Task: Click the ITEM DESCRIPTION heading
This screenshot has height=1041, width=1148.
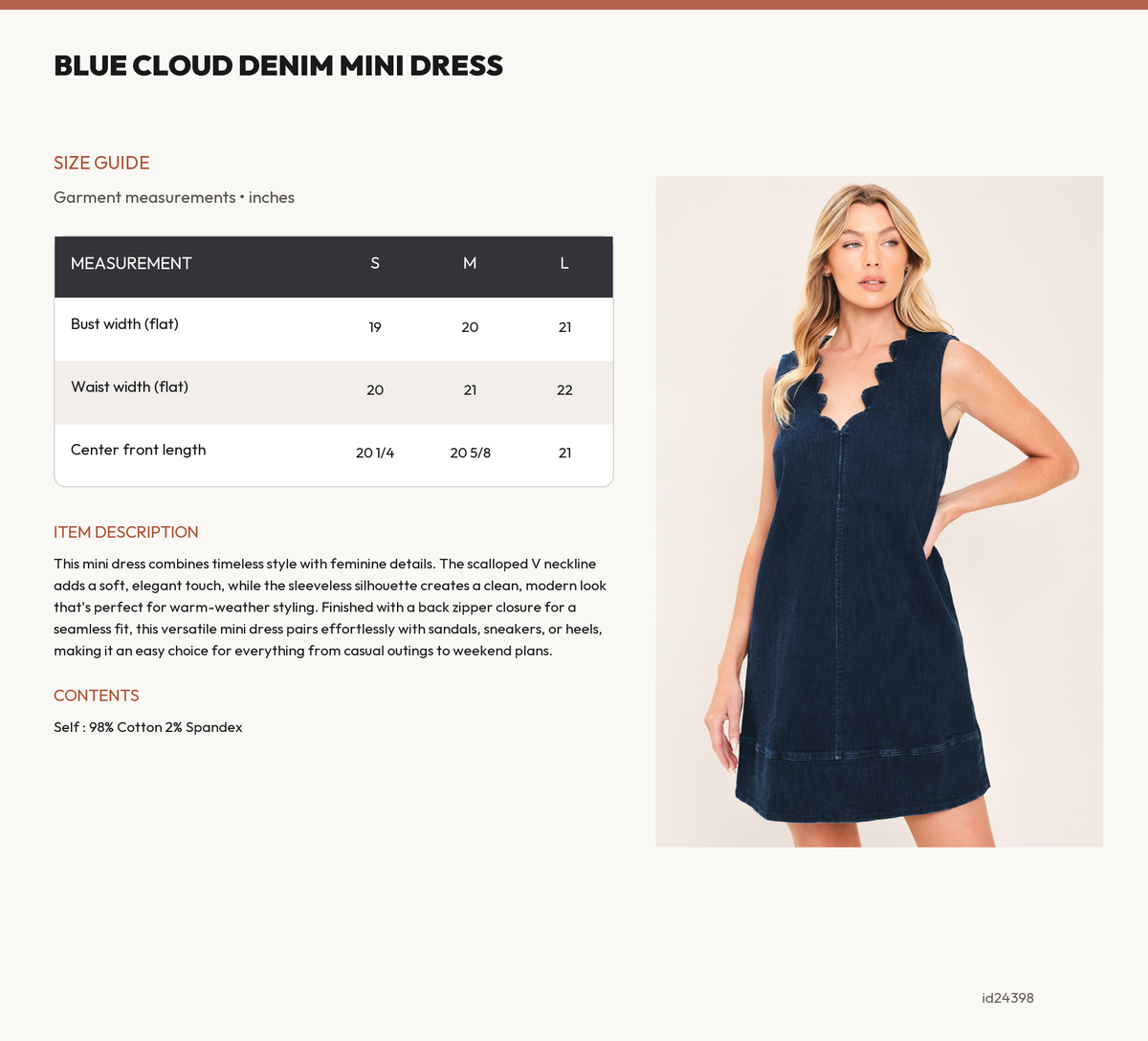Action: point(126,532)
